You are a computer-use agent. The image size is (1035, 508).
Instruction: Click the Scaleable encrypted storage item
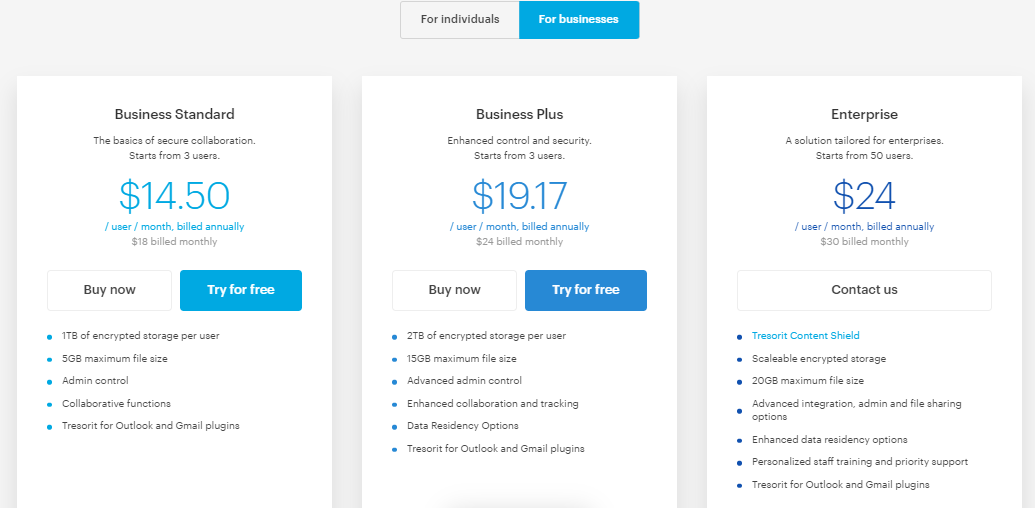click(818, 358)
